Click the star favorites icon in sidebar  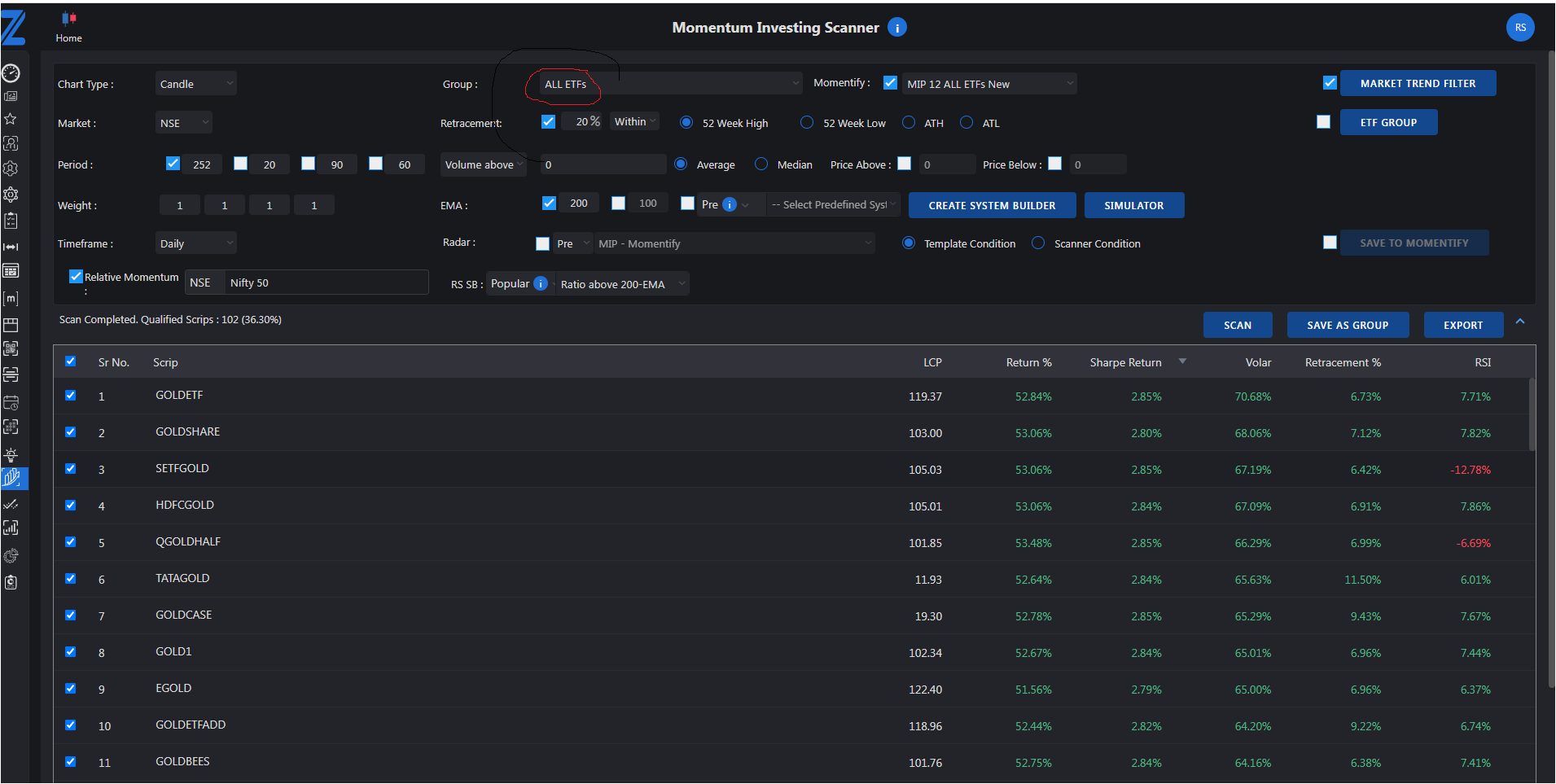(11, 119)
